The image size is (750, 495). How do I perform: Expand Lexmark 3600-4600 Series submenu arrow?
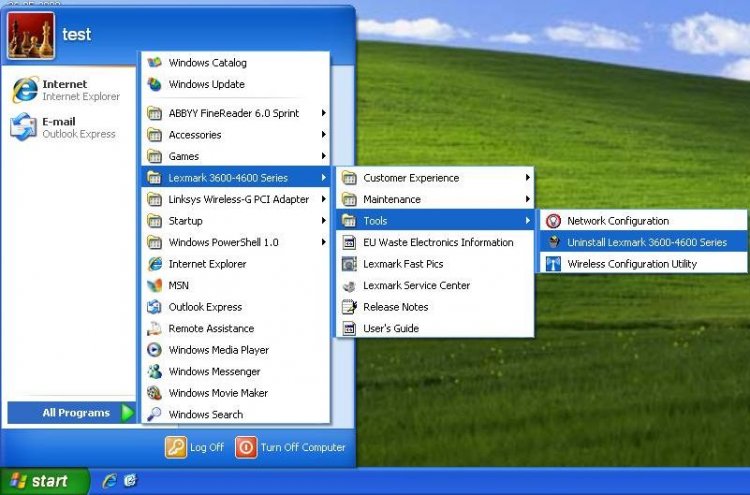(x=324, y=177)
